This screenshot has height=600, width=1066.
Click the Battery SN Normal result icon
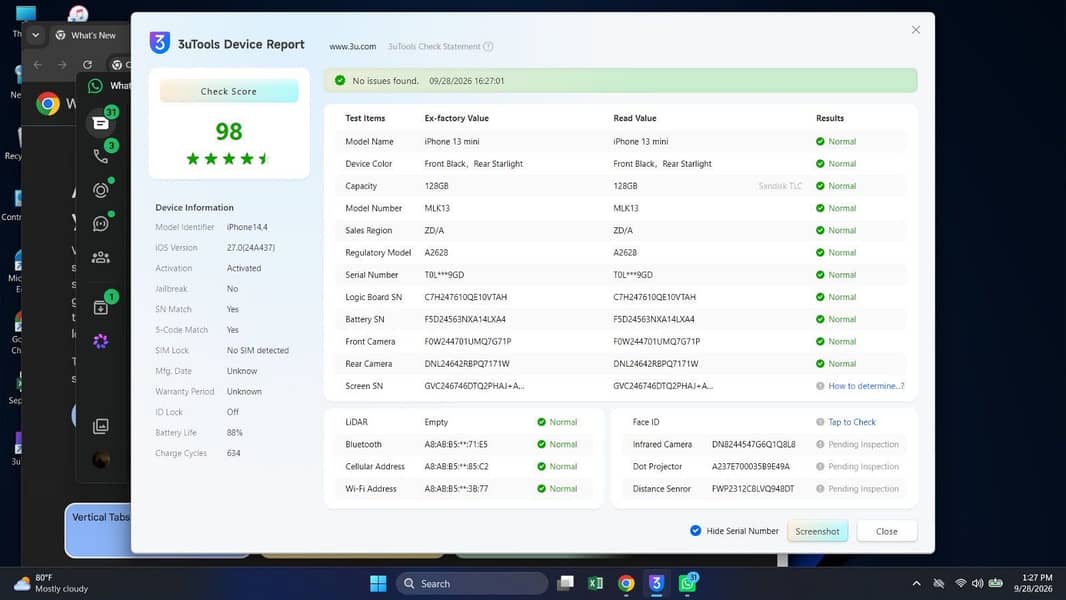coord(820,319)
